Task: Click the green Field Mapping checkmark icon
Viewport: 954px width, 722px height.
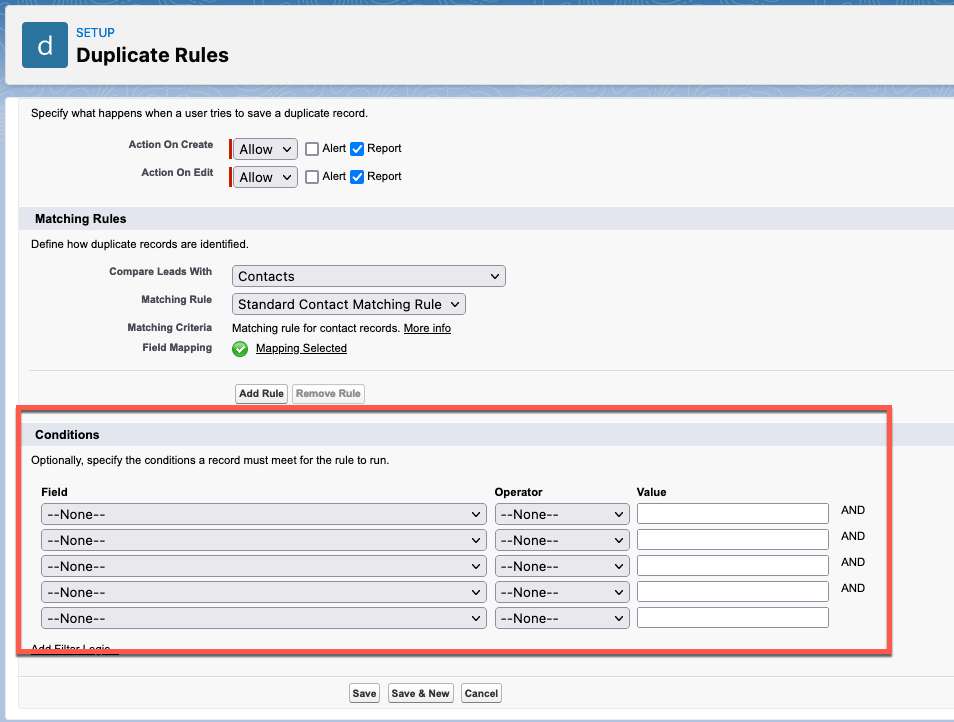Action: point(240,349)
